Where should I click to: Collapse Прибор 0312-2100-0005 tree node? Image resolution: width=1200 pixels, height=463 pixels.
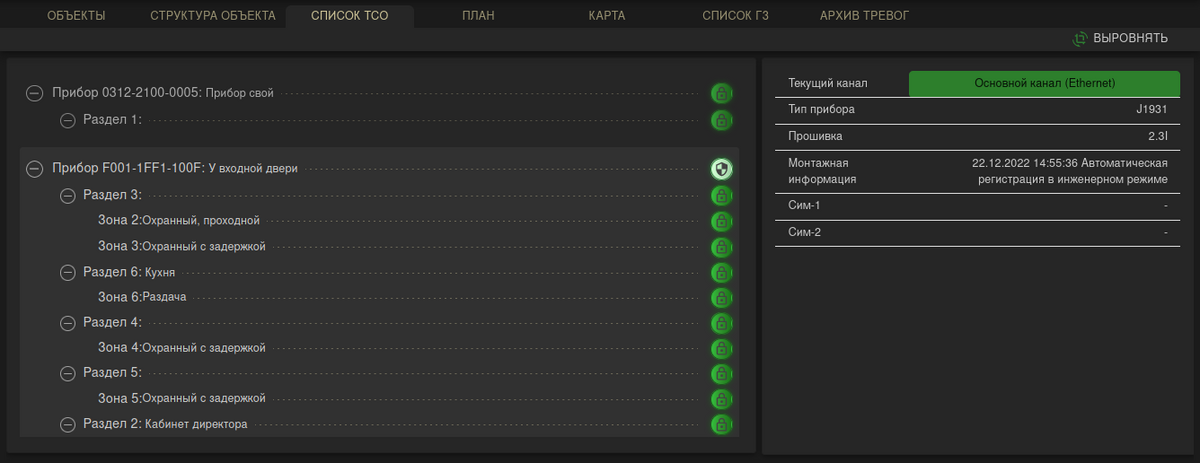click(x=34, y=93)
